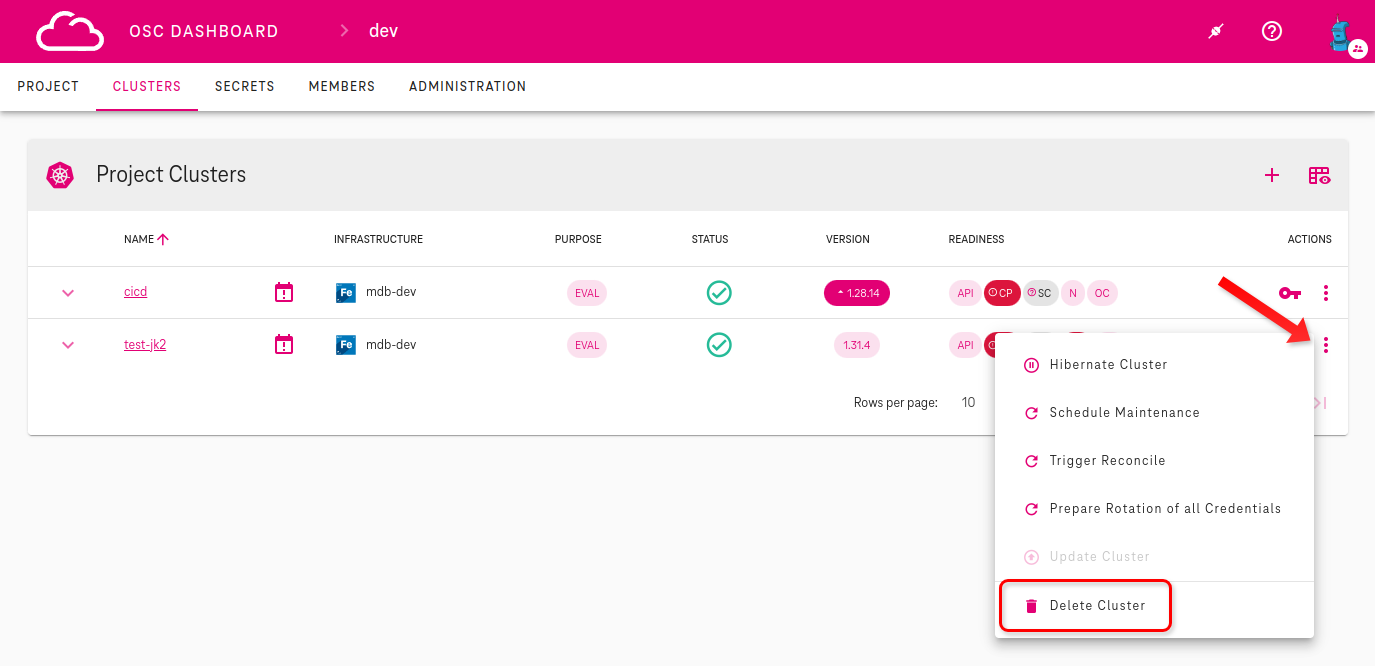Expand the cicd cluster row
The width and height of the screenshot is (1375, 666).
click(x=68, y=293)
